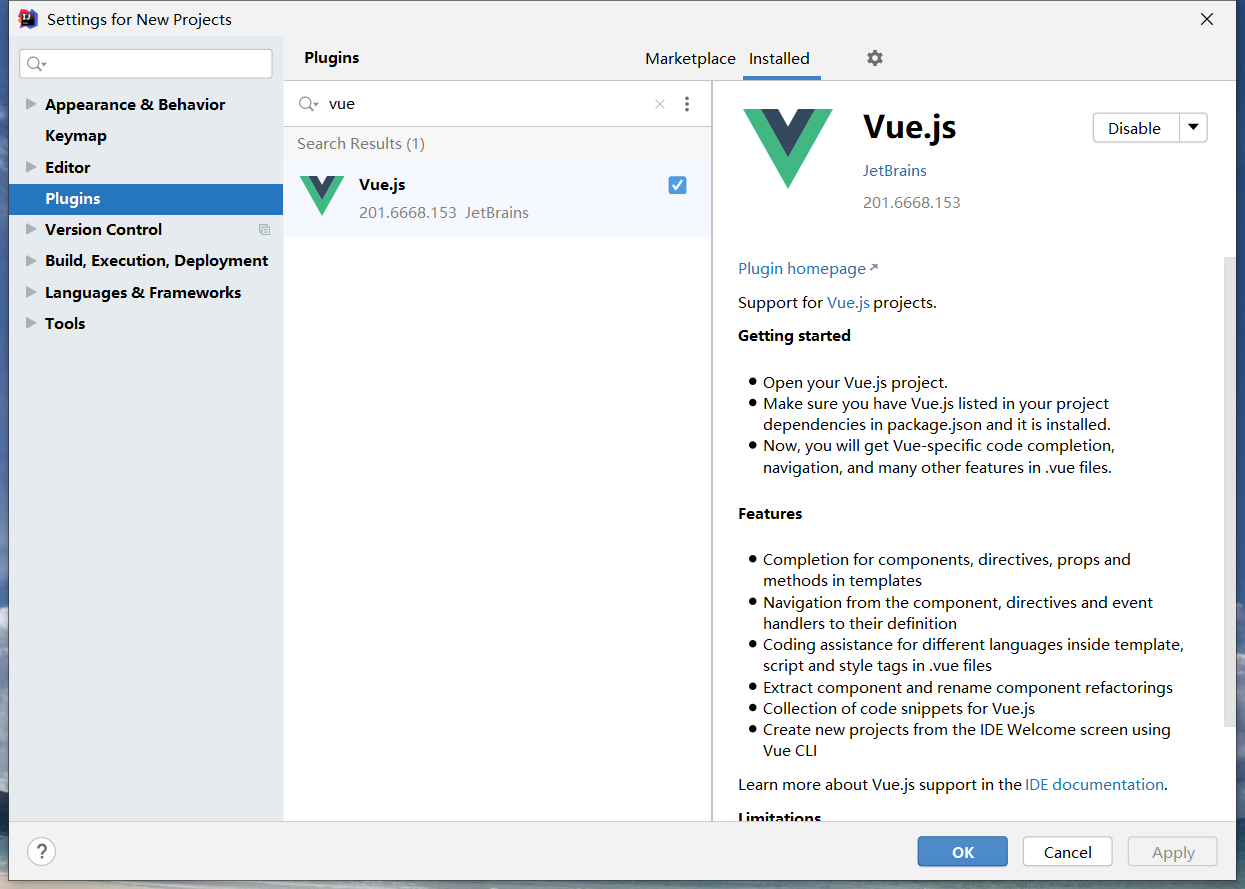Click the 201.6668.153 version in details pane
Screen dimensions: 1245x889
pyautogui.click(x=912, y=202)
